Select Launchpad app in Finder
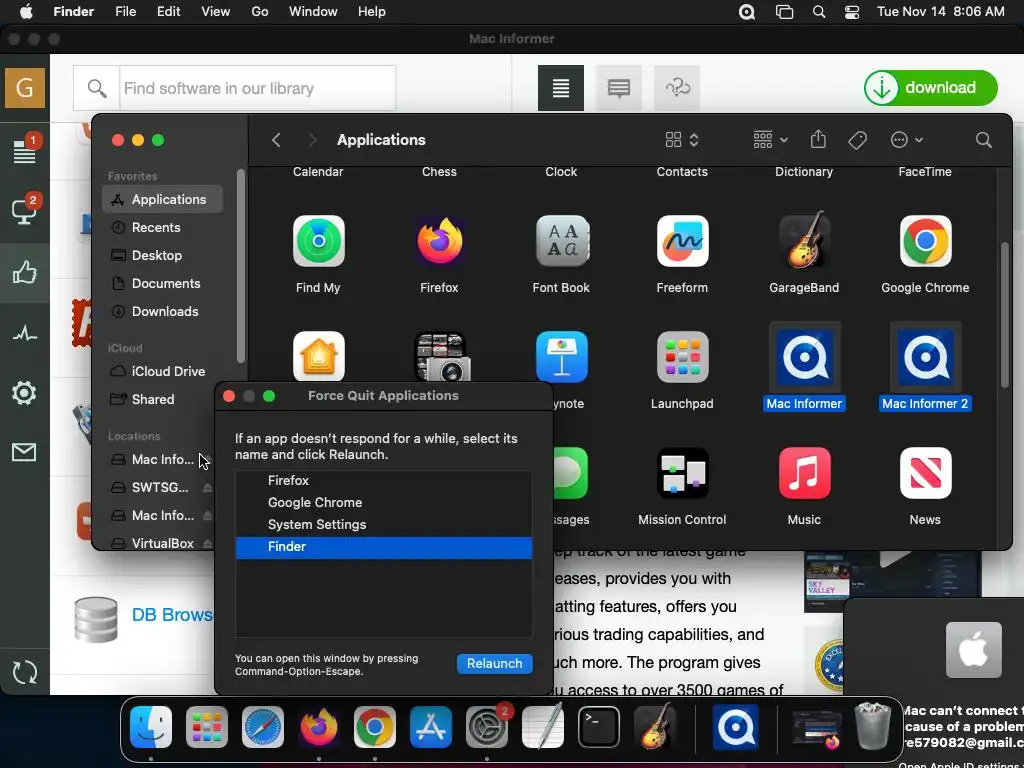The width and height of the screenshot is (1024, 768). [682, 357]
